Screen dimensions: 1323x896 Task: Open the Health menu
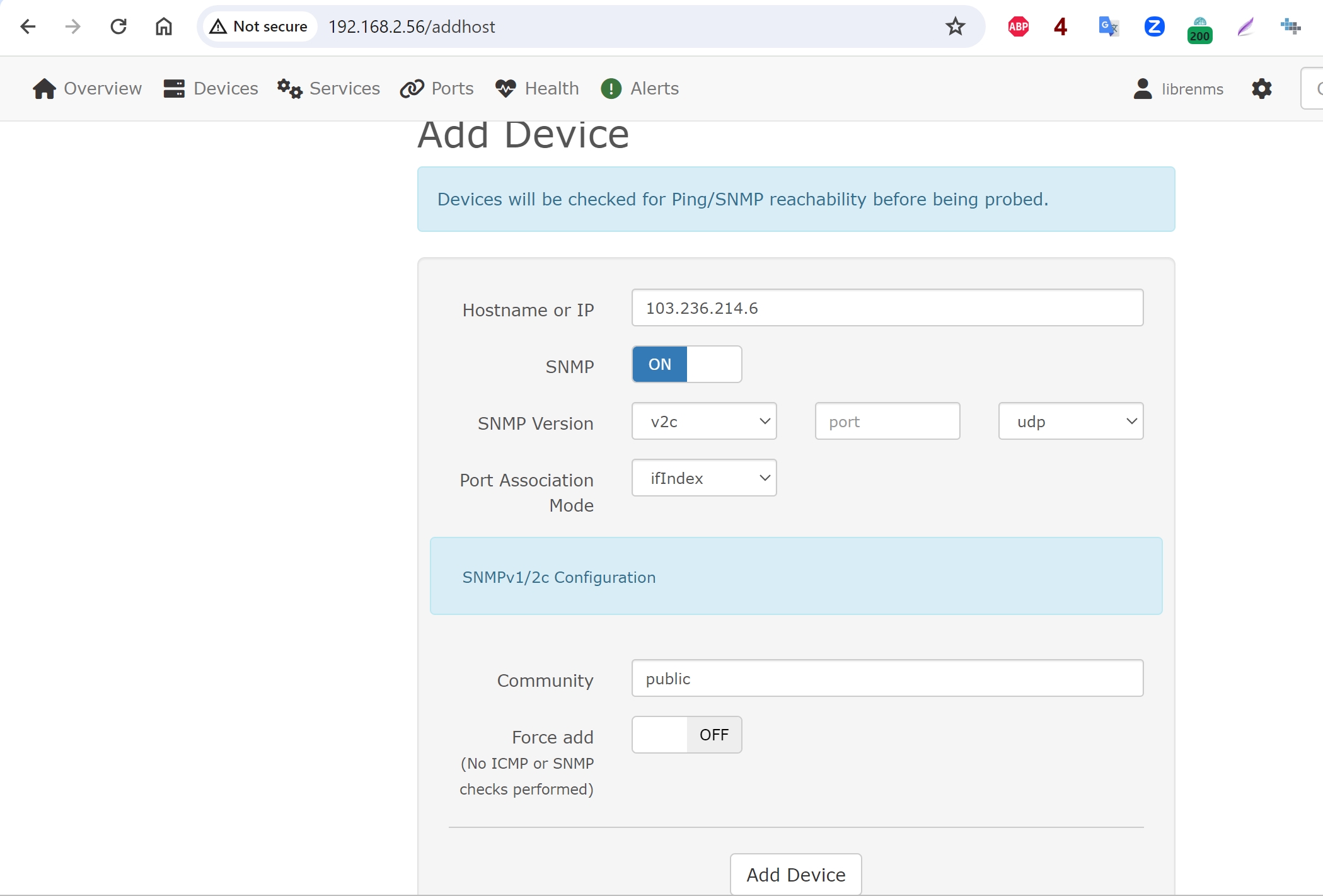point(537,89)
